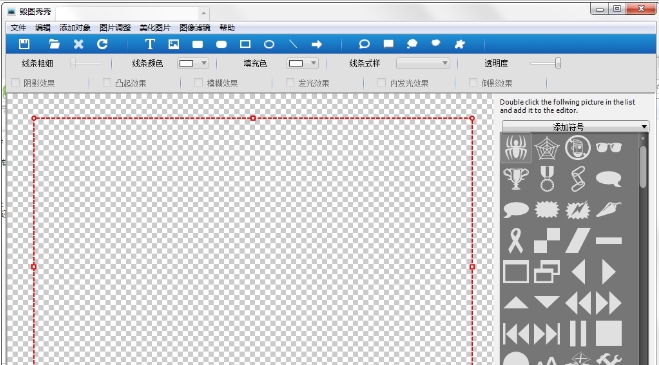This screenshot has width=659, height=365.
Task: Pick the medal symbol
Action: click(x=547, y=179)
